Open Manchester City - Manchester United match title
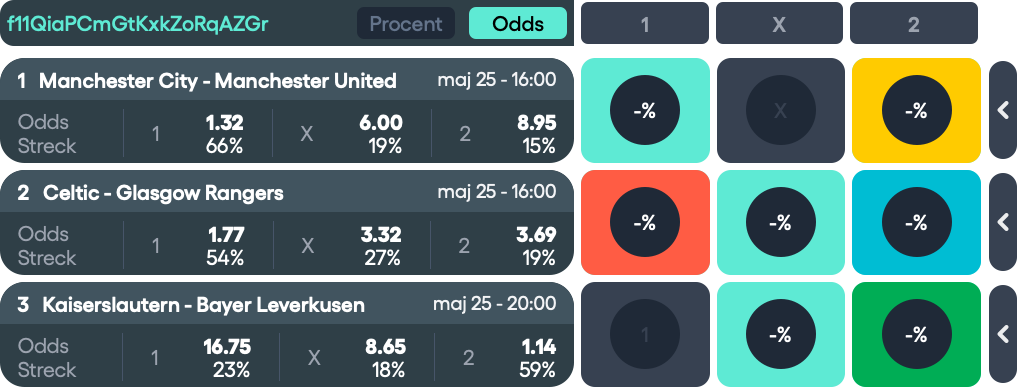 [218, 81]
